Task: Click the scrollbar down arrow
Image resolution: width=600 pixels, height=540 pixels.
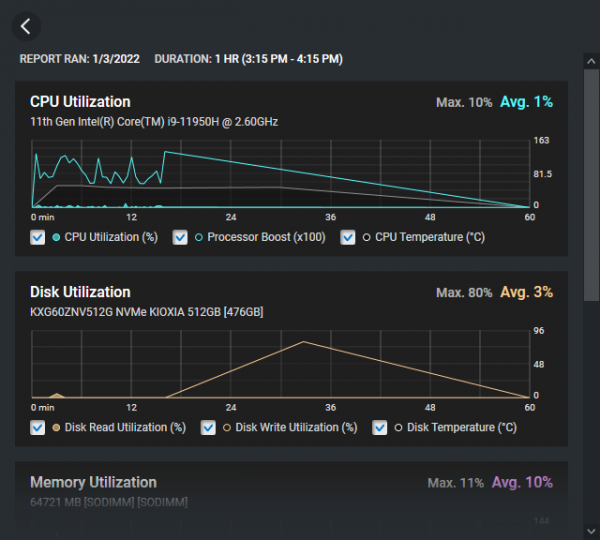Action: pos(591,529)
